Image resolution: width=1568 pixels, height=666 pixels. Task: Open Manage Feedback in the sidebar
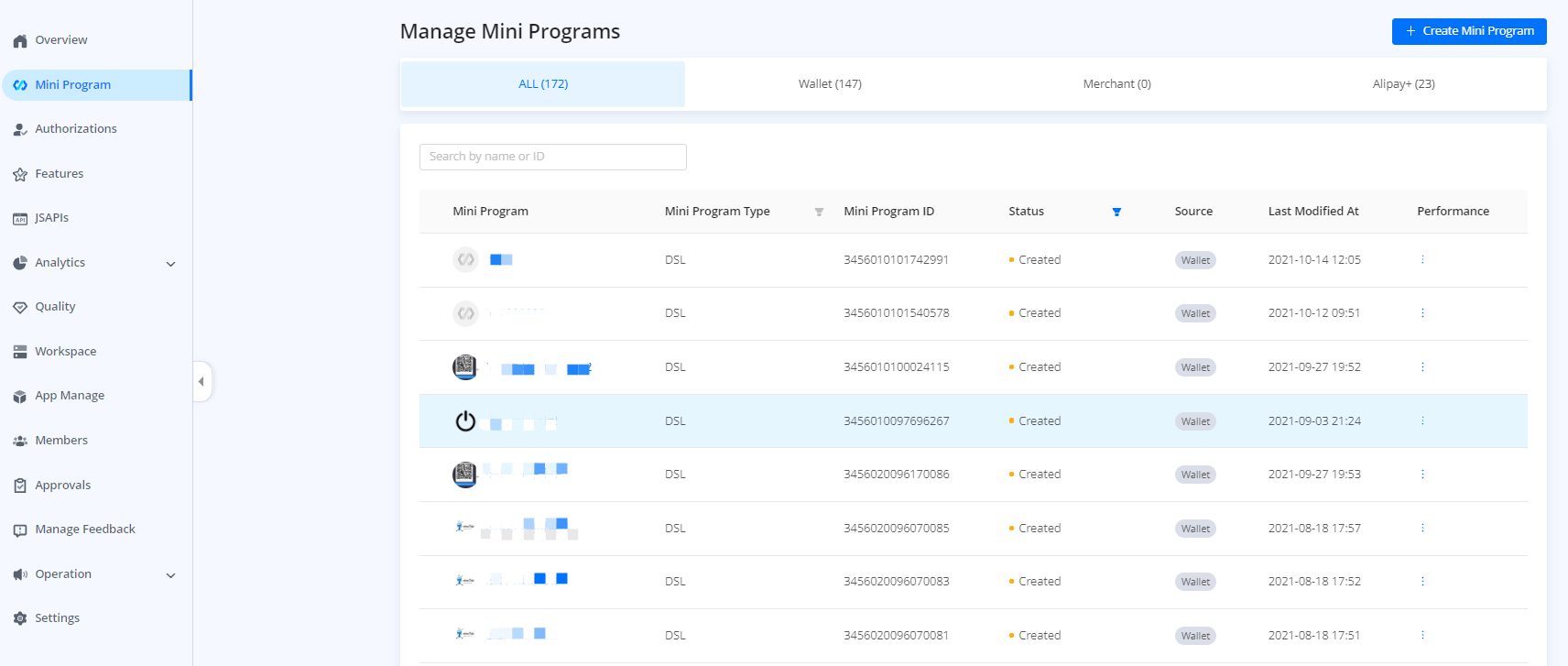tap(84, 530)
